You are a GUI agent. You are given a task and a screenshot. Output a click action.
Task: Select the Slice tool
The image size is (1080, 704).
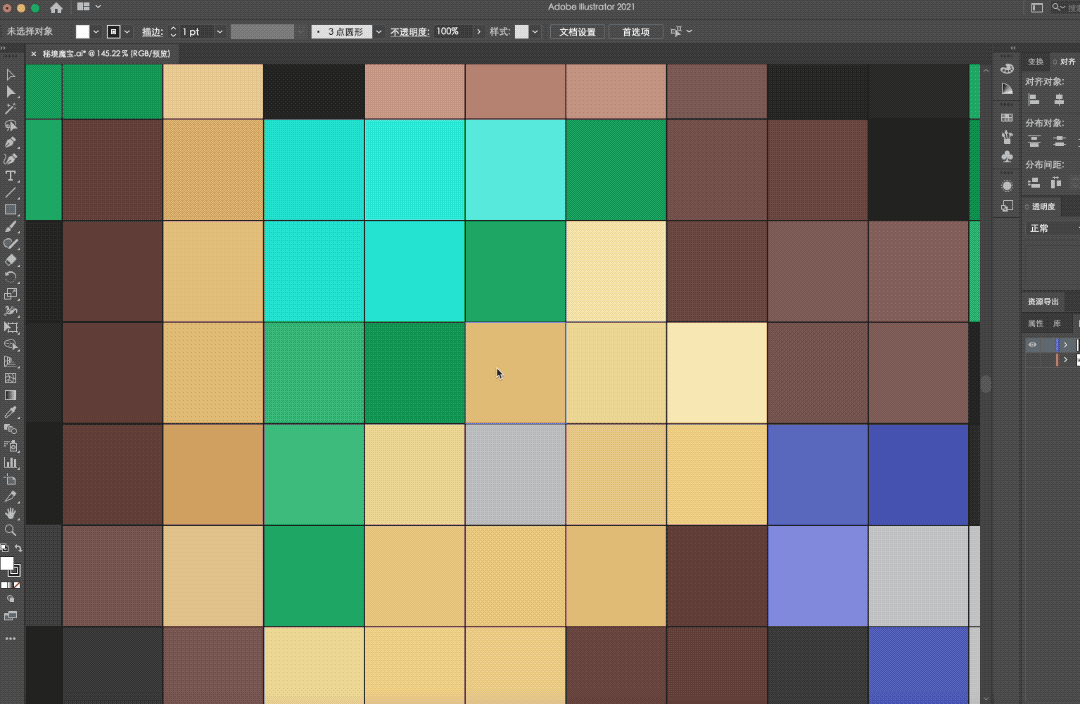coord(10,497)
